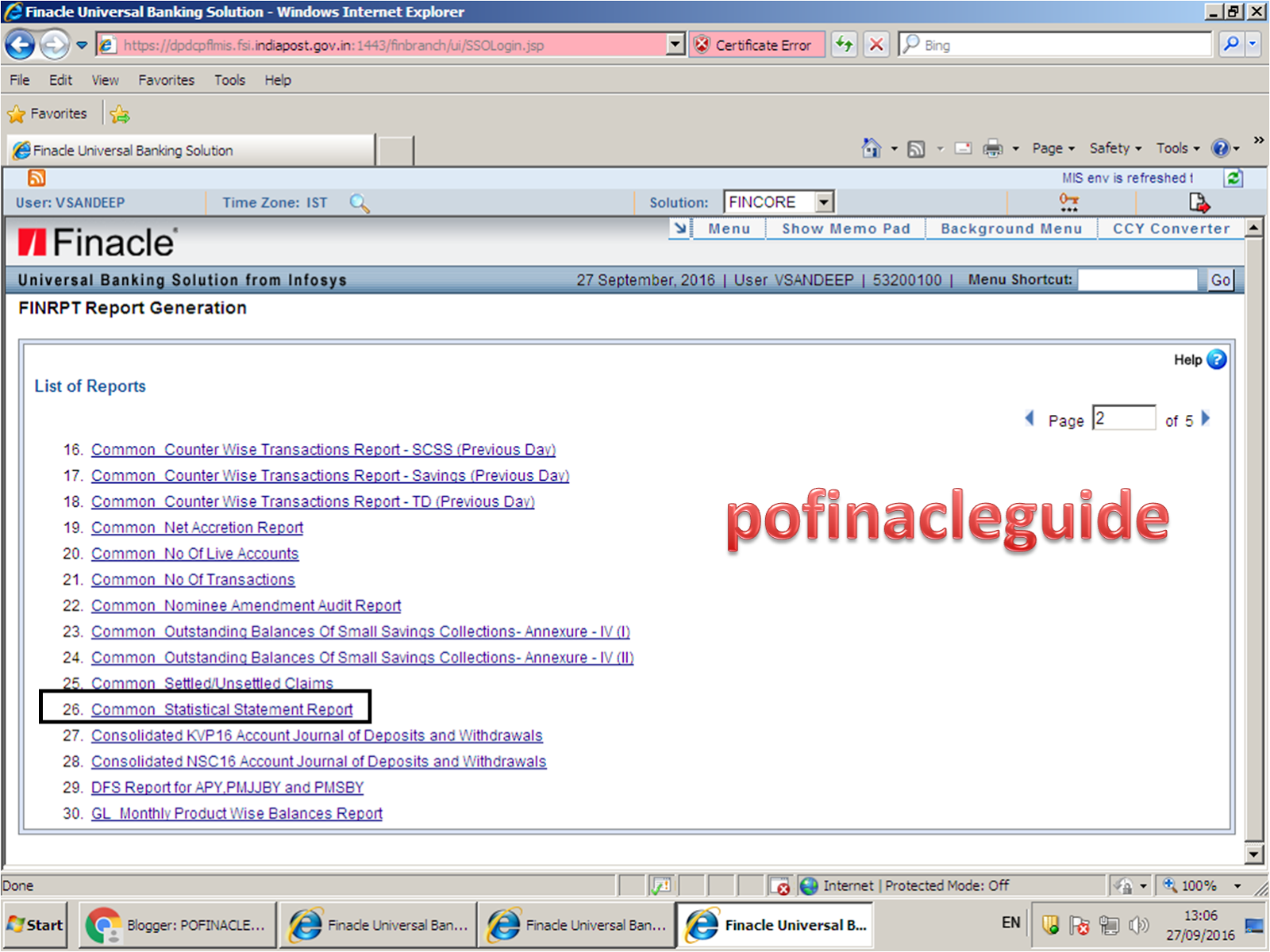
Task: Go to next page of reports list
Action: pyautogui.click(x=1206, y=418)
